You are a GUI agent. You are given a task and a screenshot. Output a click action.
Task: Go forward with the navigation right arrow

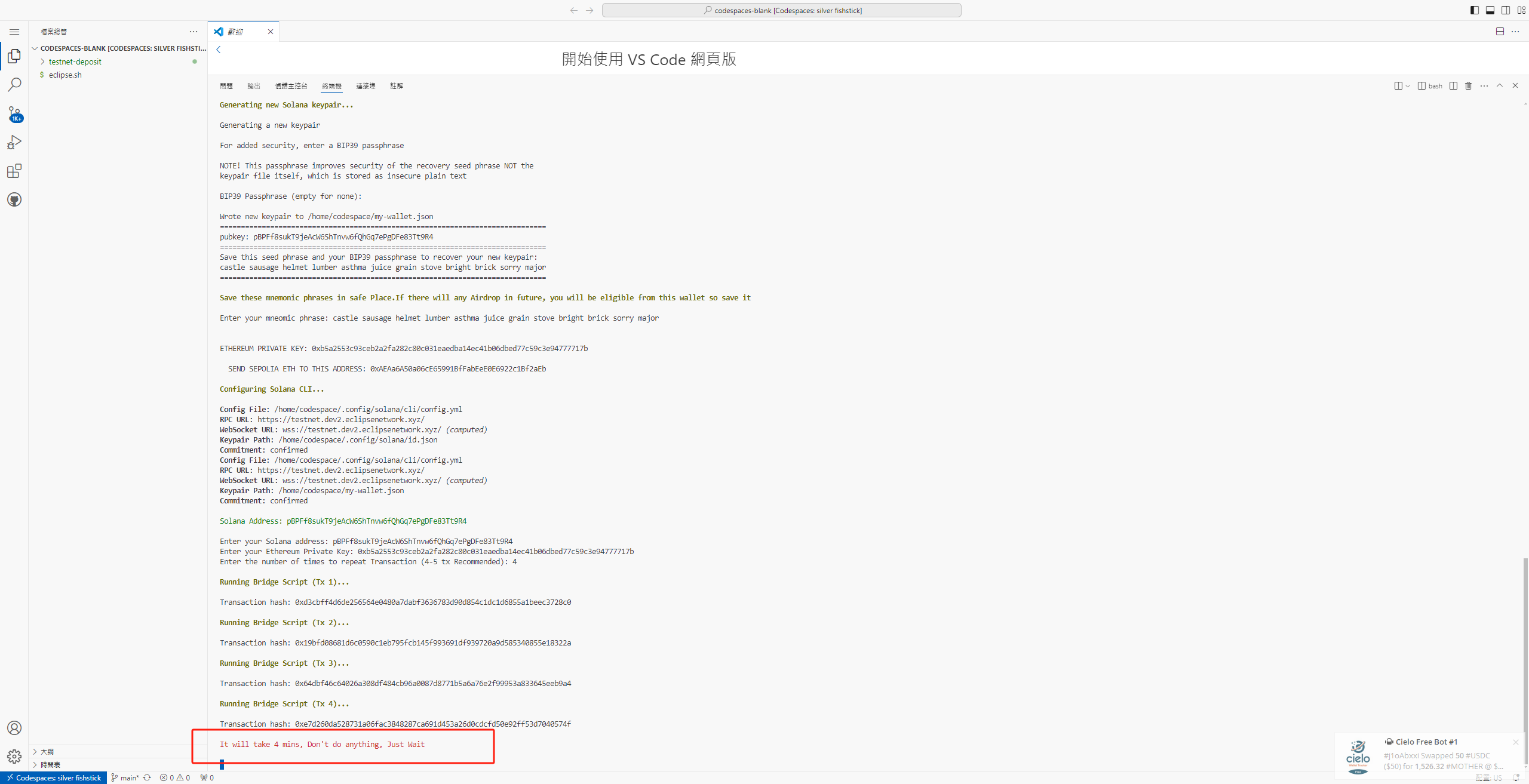(x=590, y=10)
